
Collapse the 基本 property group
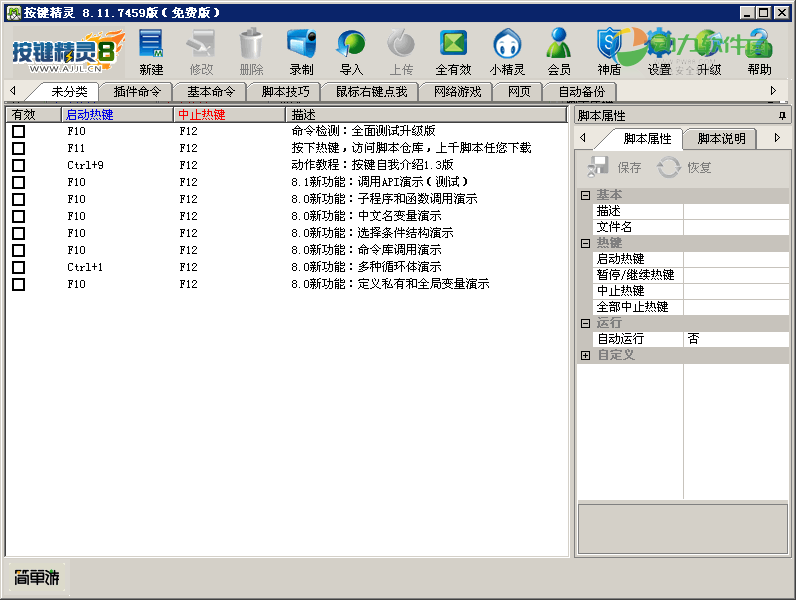(x=585, y=195)
